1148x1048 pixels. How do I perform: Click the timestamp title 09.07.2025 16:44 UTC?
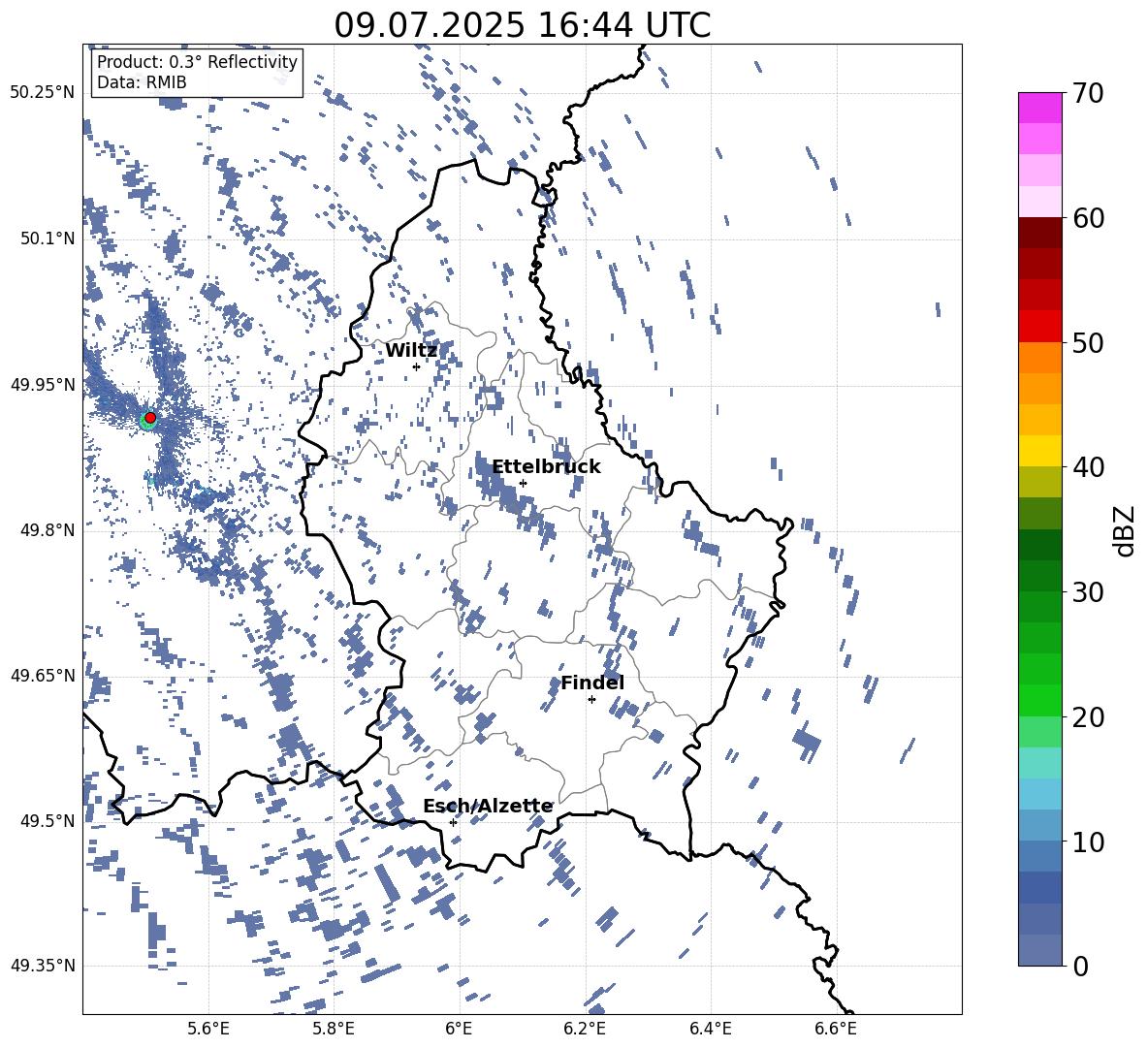pos(523,25)
